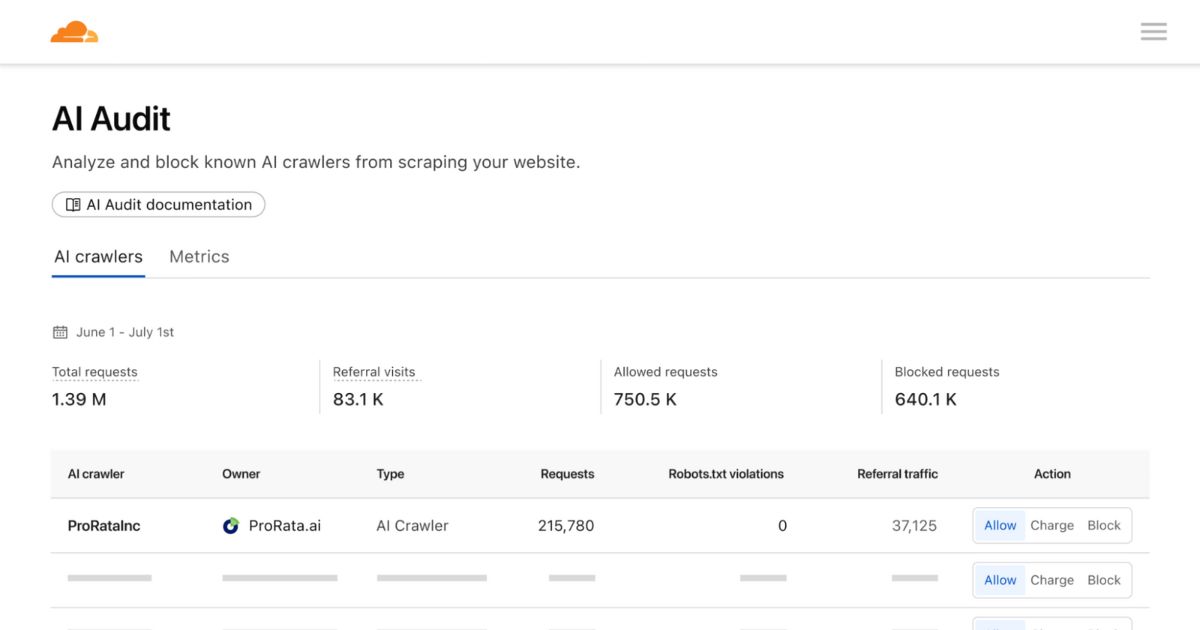Viewport: 1200px width, 630px height.
Task: Click Charge action in the second crawler row
Action: [1052, 579]
